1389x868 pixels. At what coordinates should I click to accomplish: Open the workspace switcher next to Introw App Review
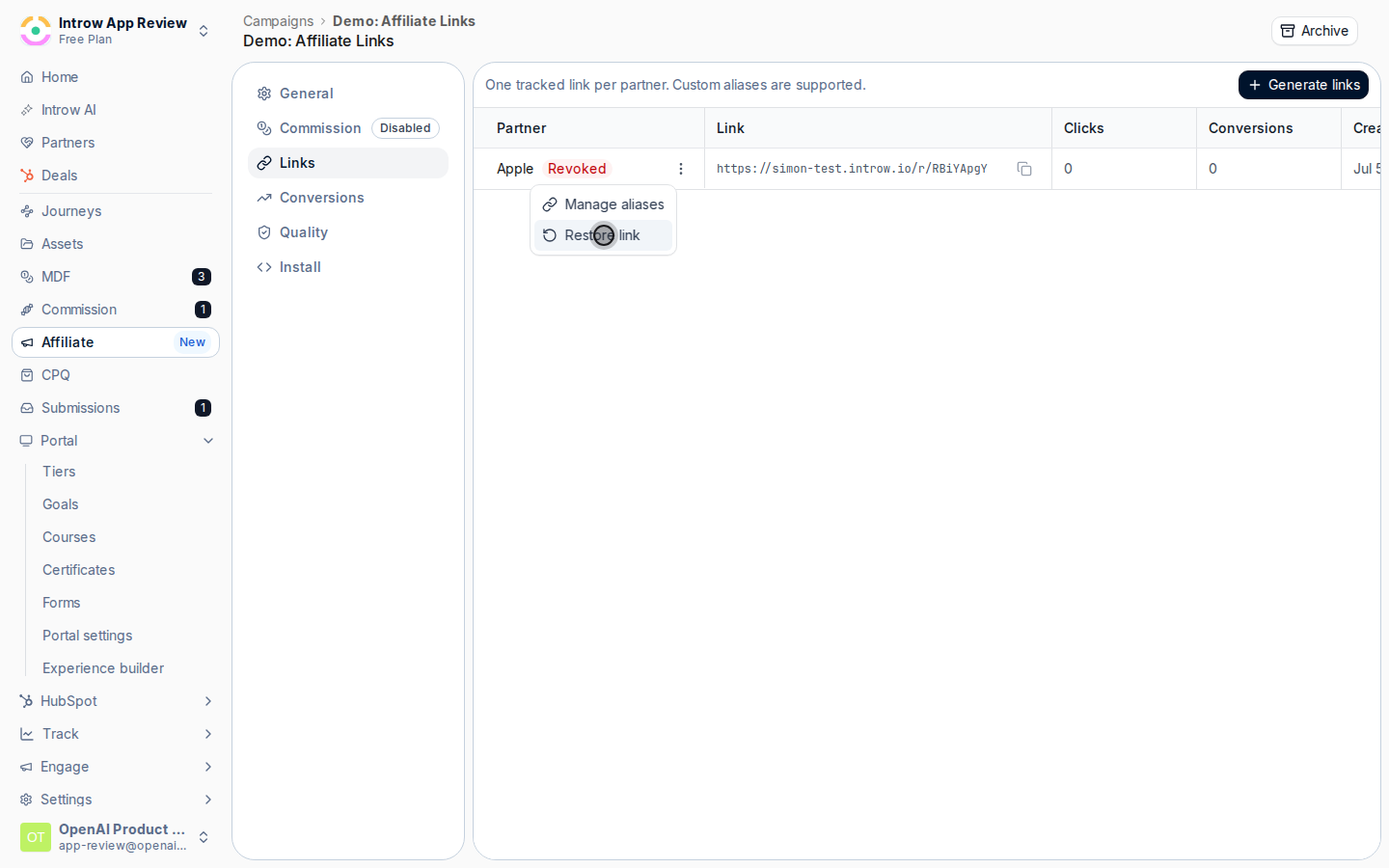pyautogui.click(x=204, y=31)
